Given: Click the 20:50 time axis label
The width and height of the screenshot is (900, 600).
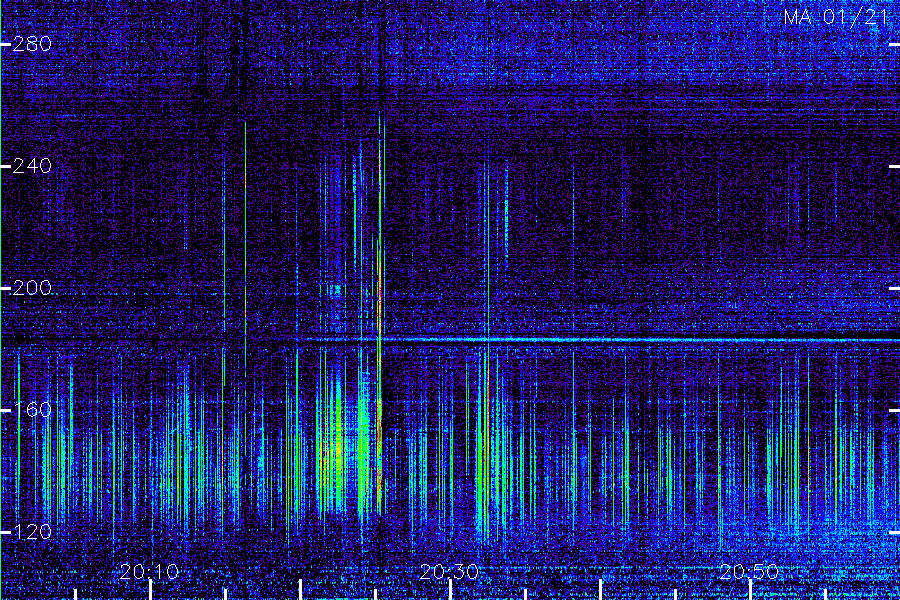Looking at the screenshot, I should (x=749, y=572).
